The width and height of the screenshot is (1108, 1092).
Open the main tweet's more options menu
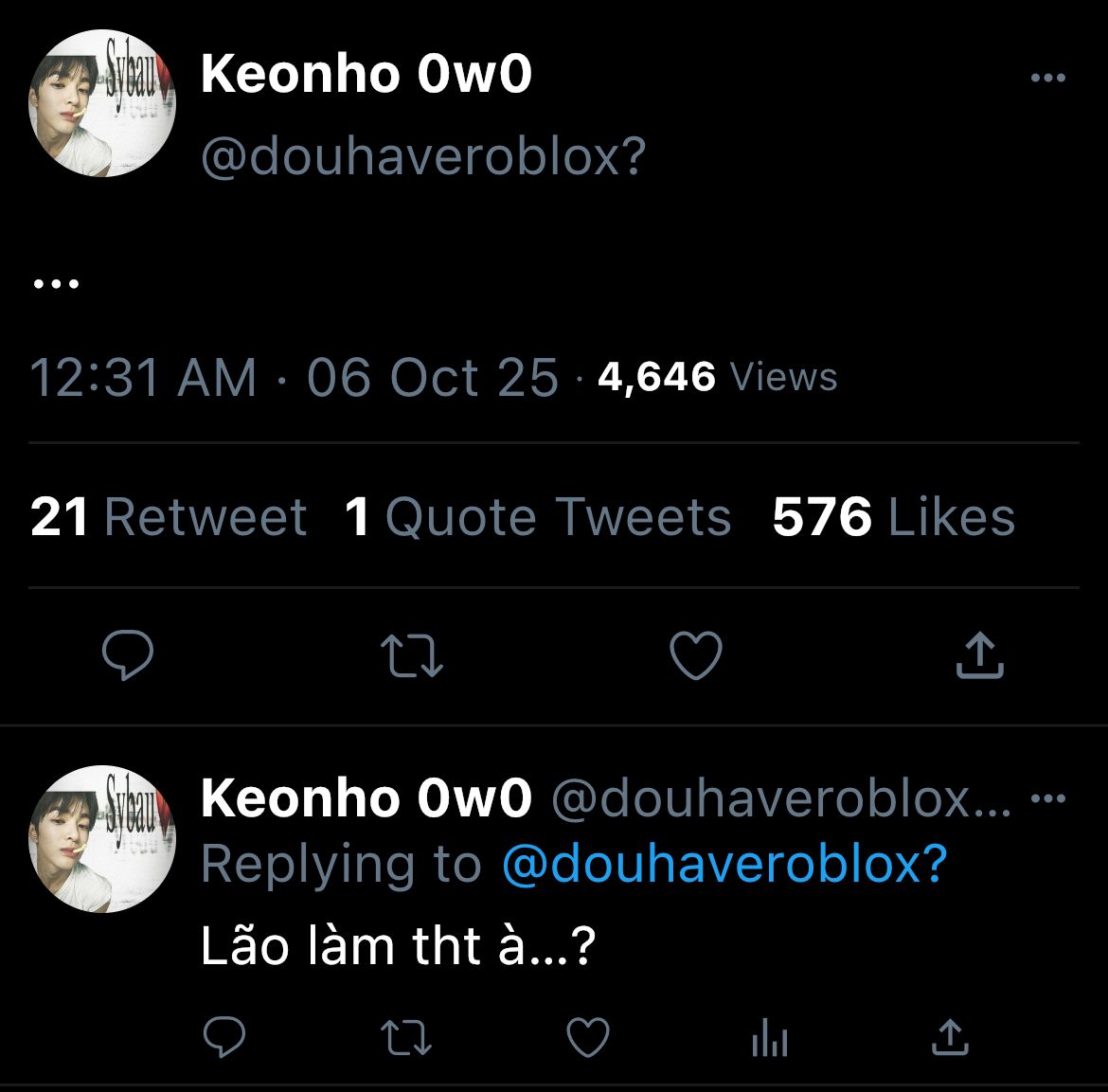[1047, 79]
